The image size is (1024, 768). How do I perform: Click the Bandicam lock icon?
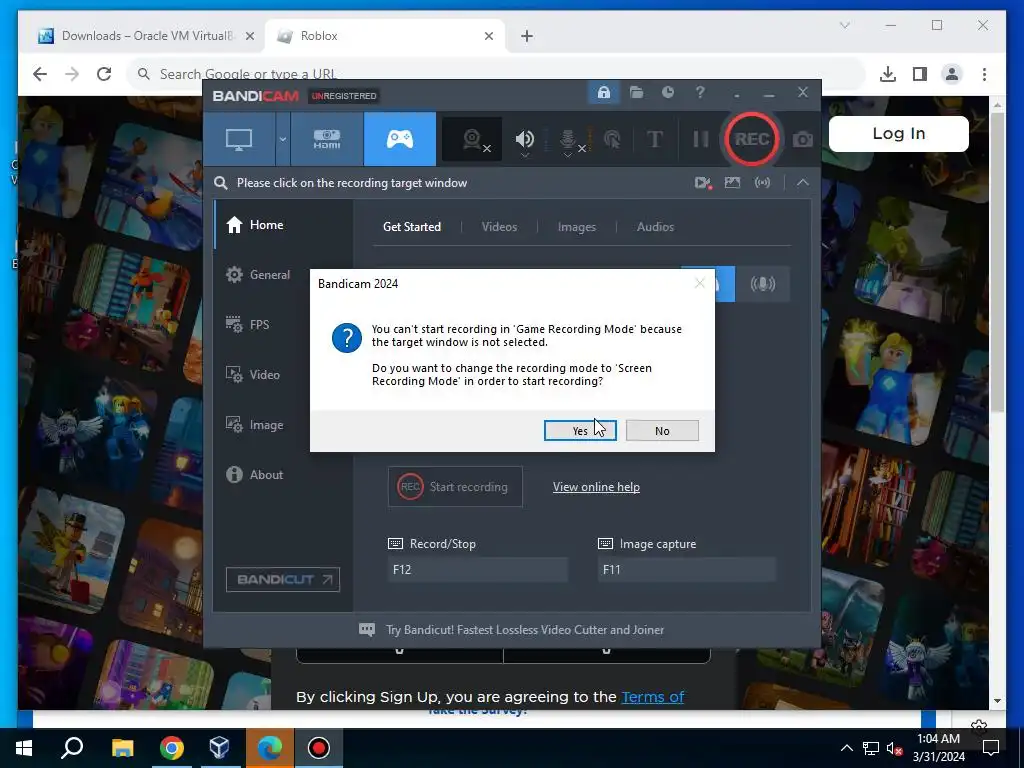(x=603, y=93)
